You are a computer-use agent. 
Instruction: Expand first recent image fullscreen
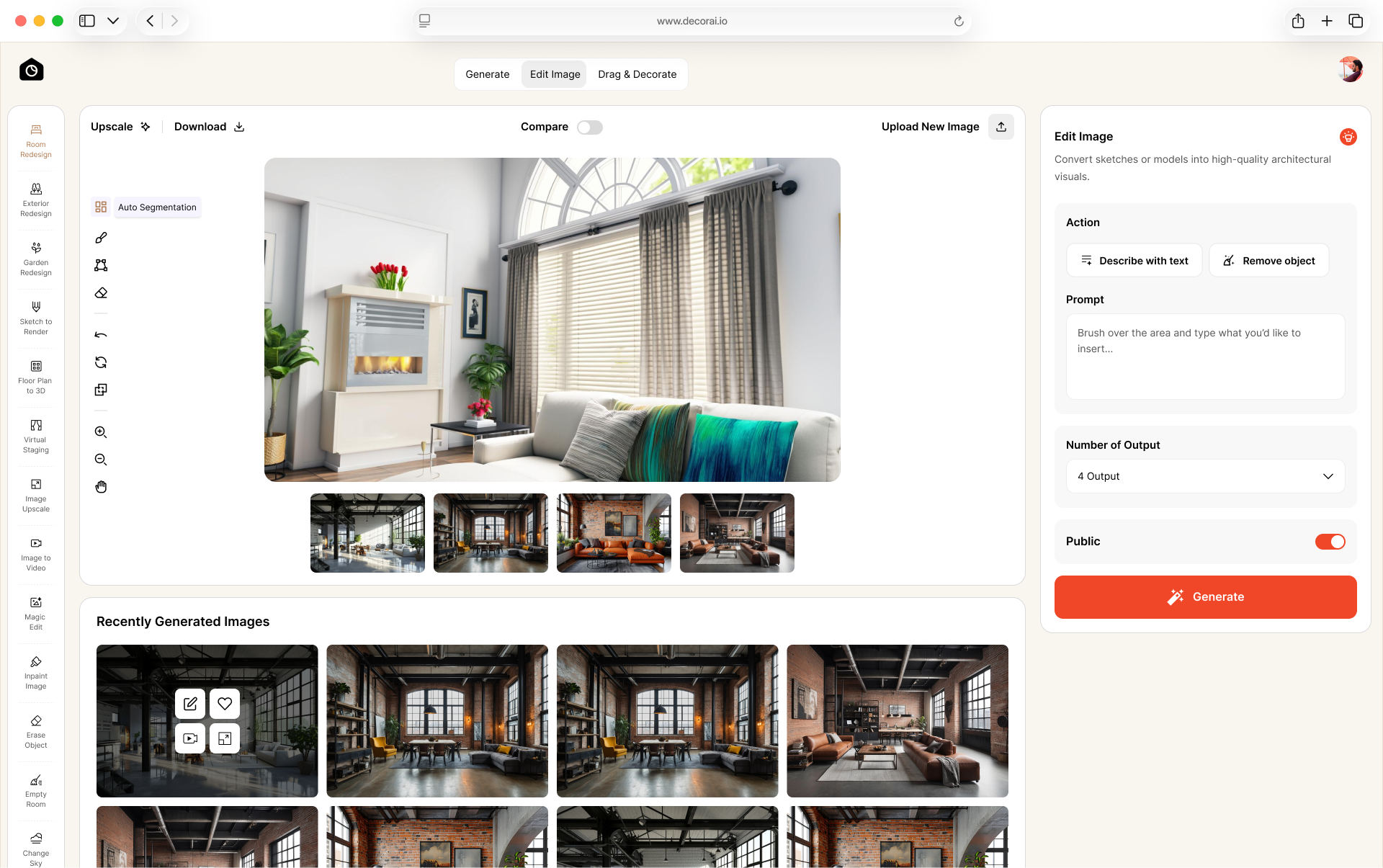click(225, 738)
